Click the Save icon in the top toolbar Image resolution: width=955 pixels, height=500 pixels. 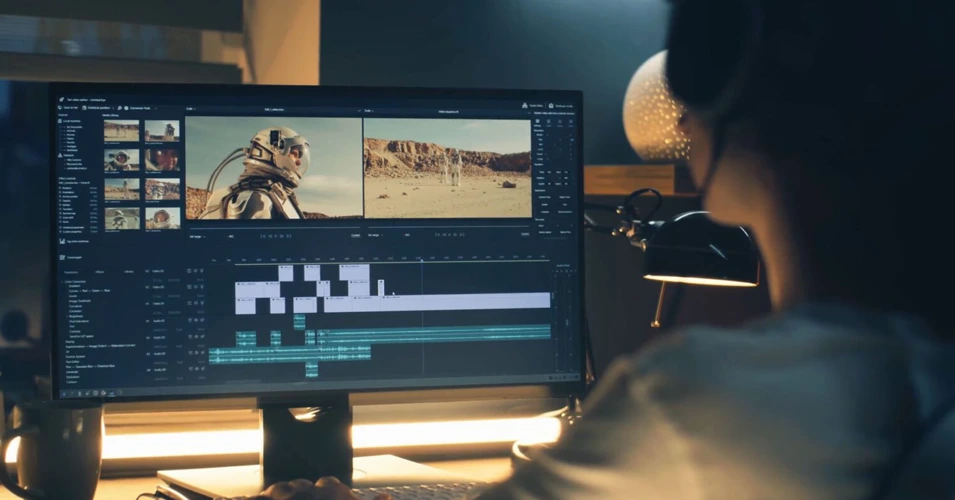pyautogui.click(x=60, y=108)
